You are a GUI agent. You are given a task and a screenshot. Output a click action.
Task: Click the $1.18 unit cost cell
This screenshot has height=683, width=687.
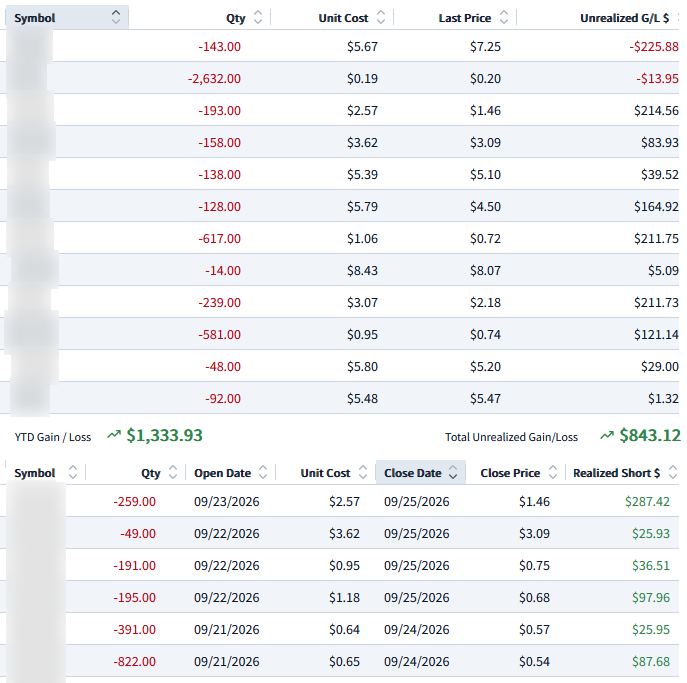(344, 597)
